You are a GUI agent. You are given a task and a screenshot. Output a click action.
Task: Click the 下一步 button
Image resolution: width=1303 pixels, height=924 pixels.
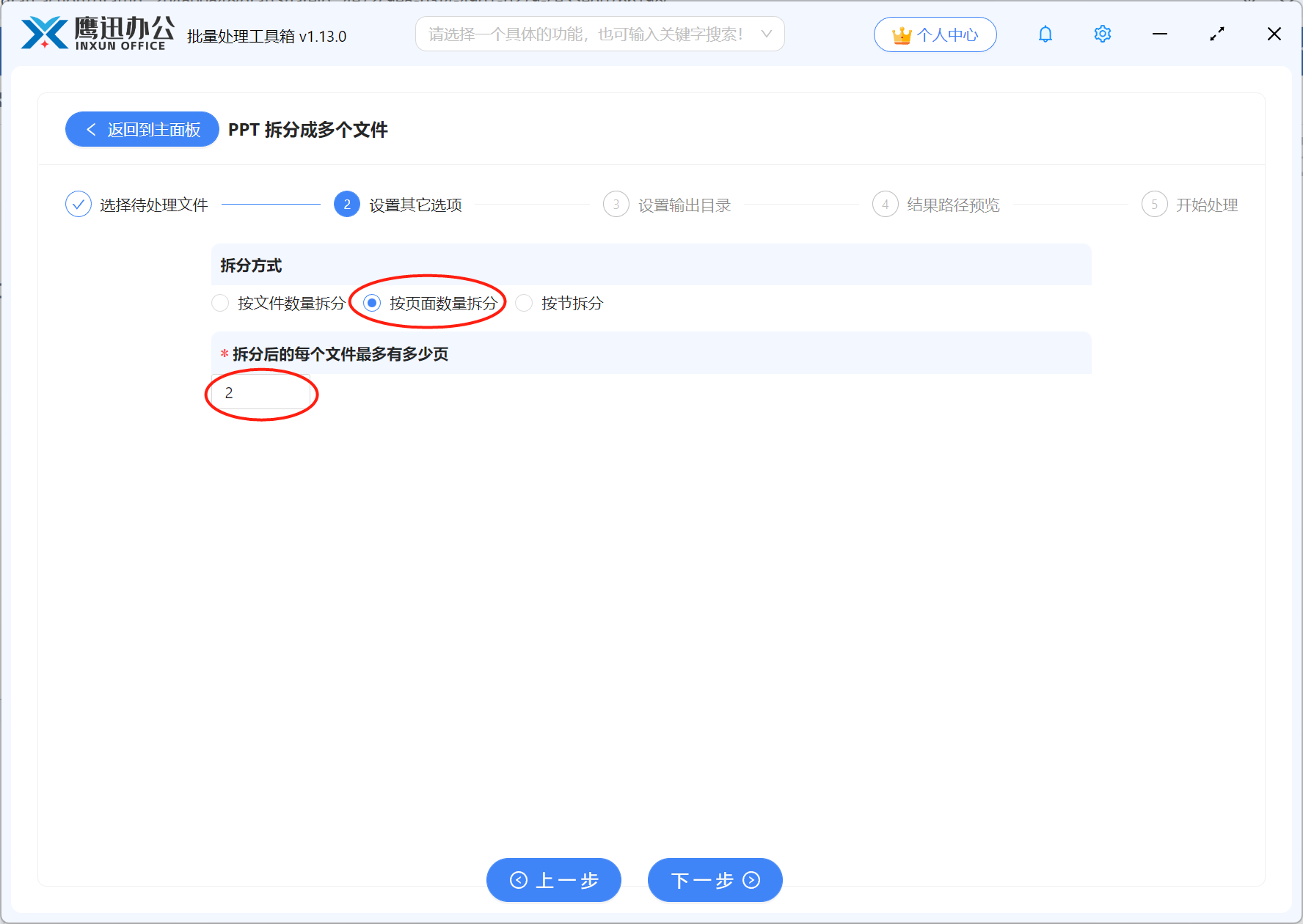(x=714, y=880)
